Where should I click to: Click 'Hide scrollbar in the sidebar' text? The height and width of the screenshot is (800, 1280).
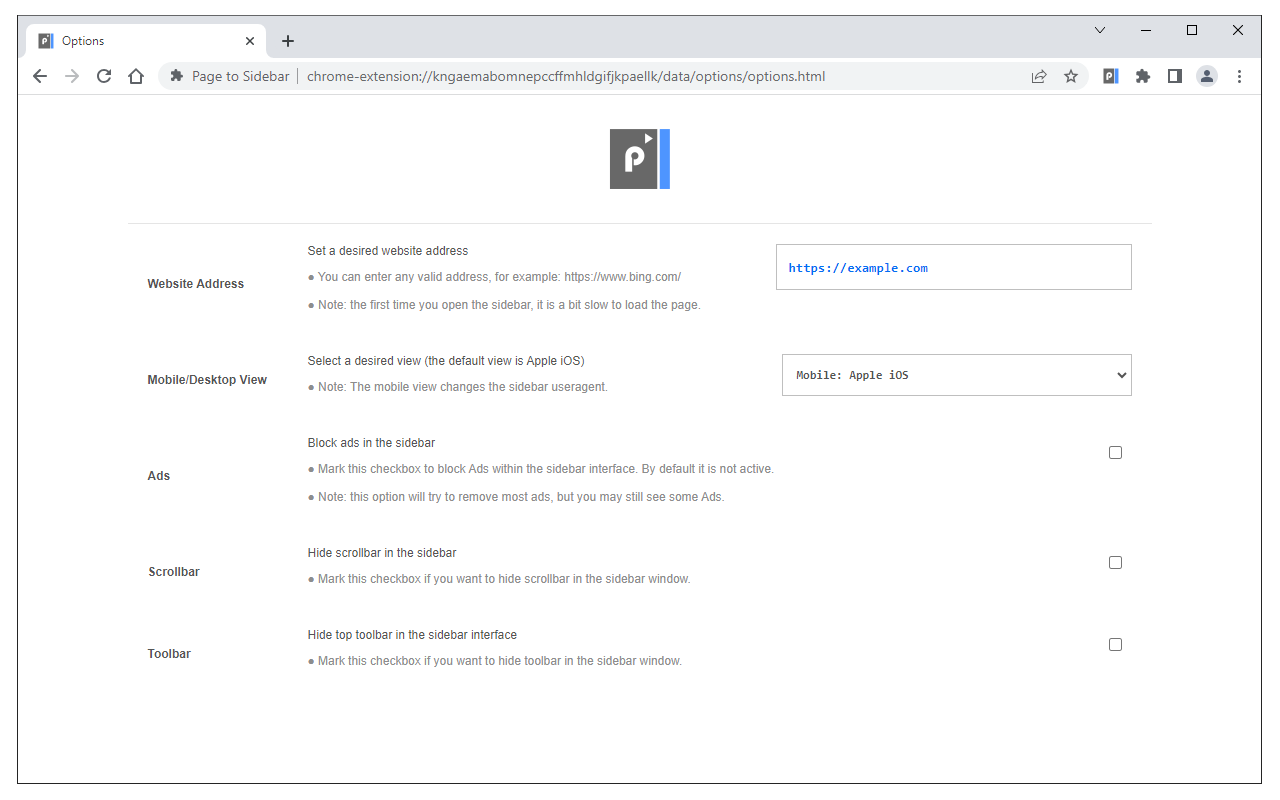382,553
